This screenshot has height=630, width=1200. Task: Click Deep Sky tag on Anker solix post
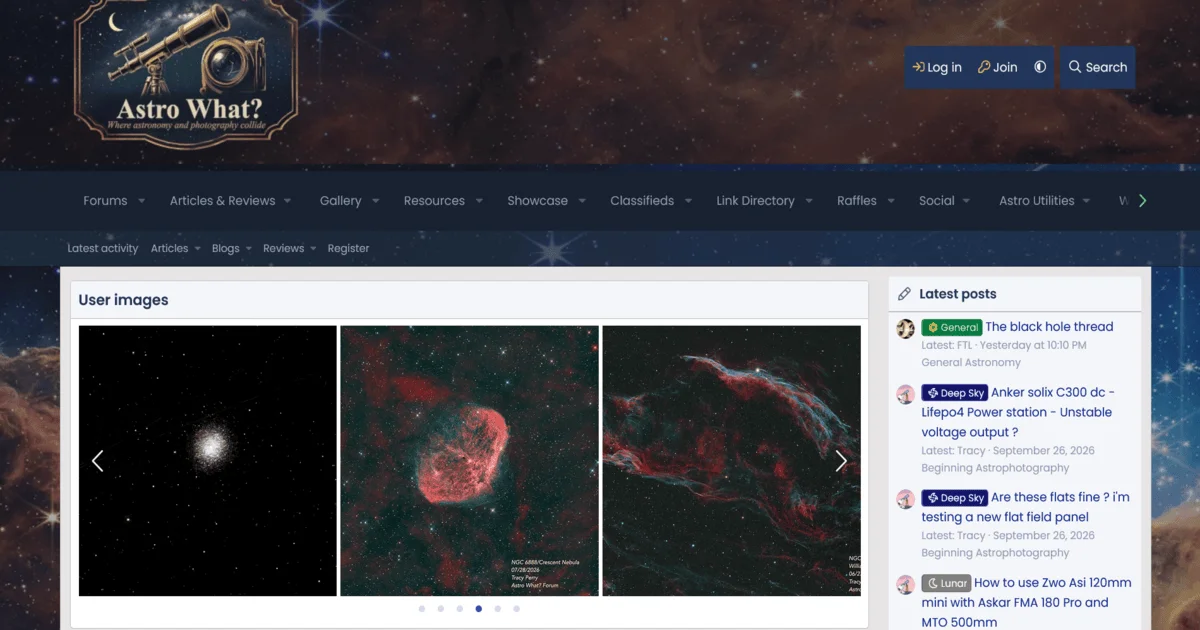954,393
